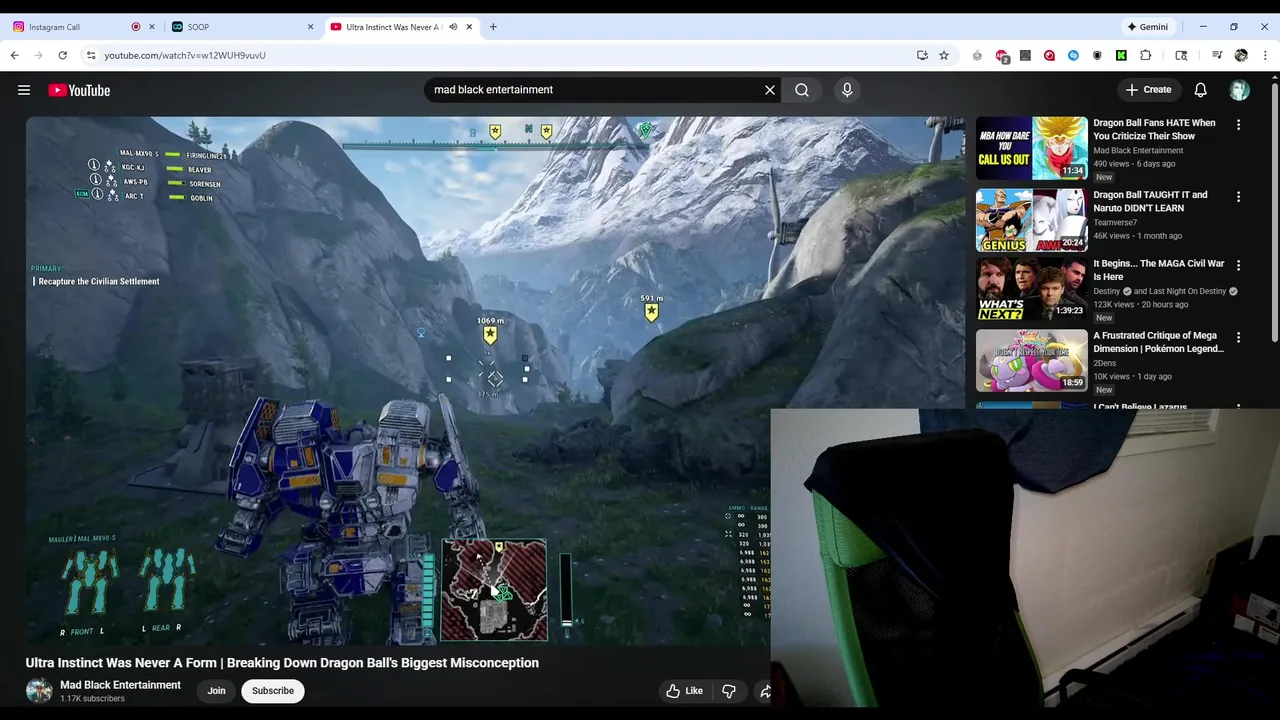Subscribe to Mad Black Entertainment
Screen dimensions: 1280x720
[273, 691]
